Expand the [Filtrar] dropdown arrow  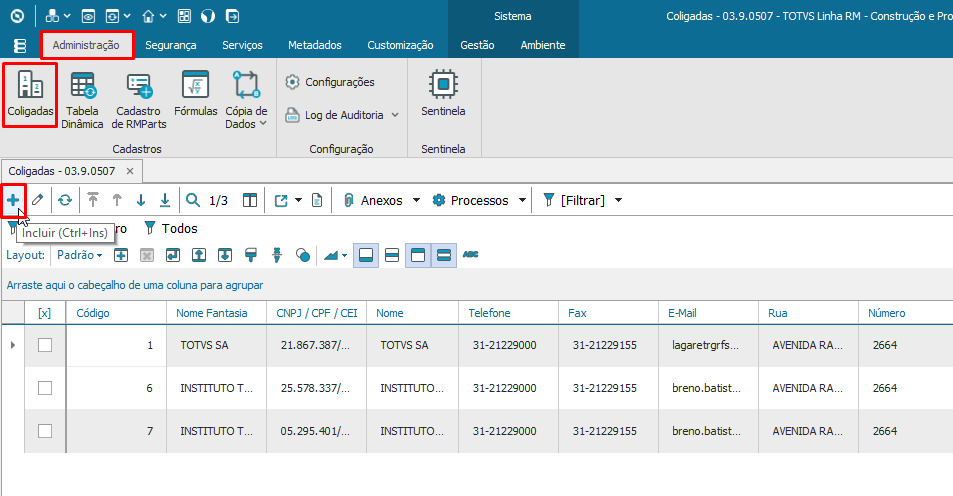[618, 200]
